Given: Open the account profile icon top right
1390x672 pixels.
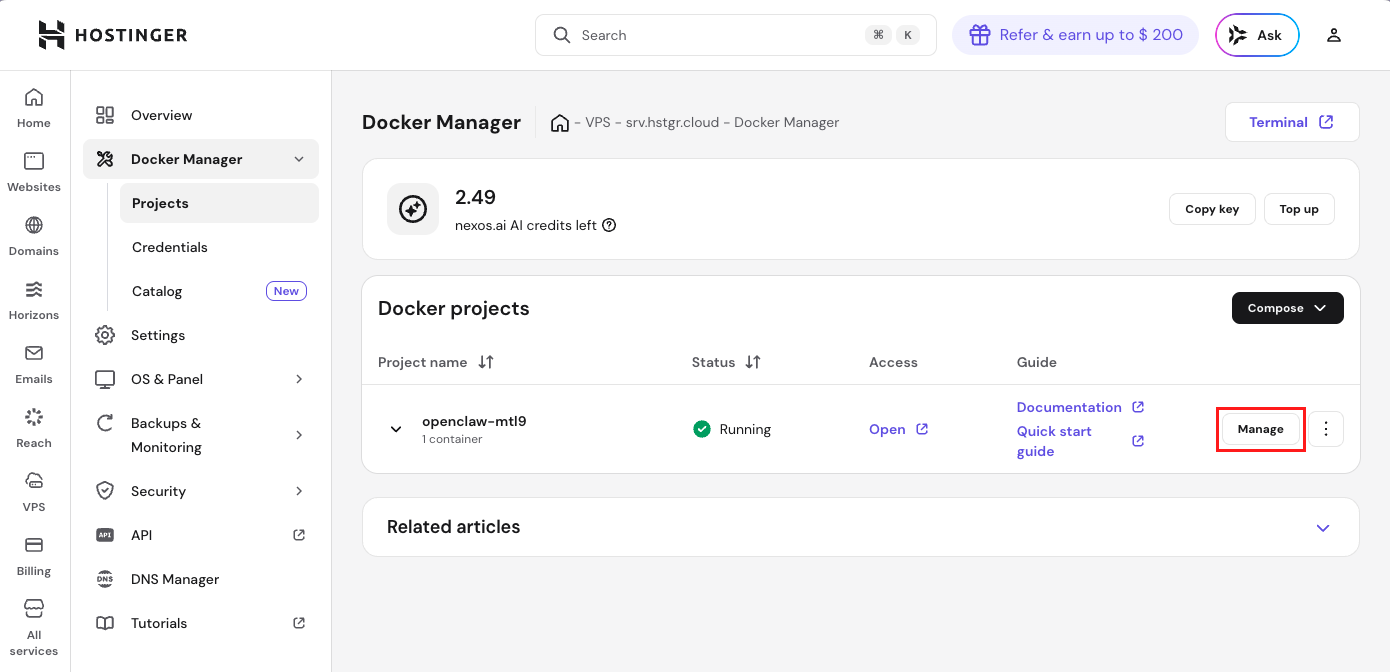Looking at the screenshot, I should pos(1334,34).
